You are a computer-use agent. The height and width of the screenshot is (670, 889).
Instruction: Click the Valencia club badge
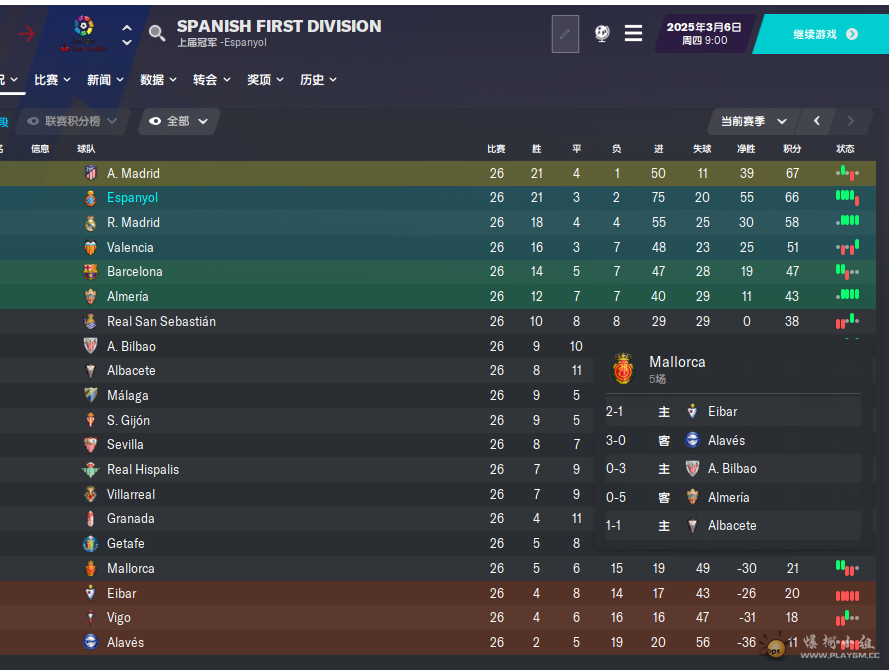90,248
